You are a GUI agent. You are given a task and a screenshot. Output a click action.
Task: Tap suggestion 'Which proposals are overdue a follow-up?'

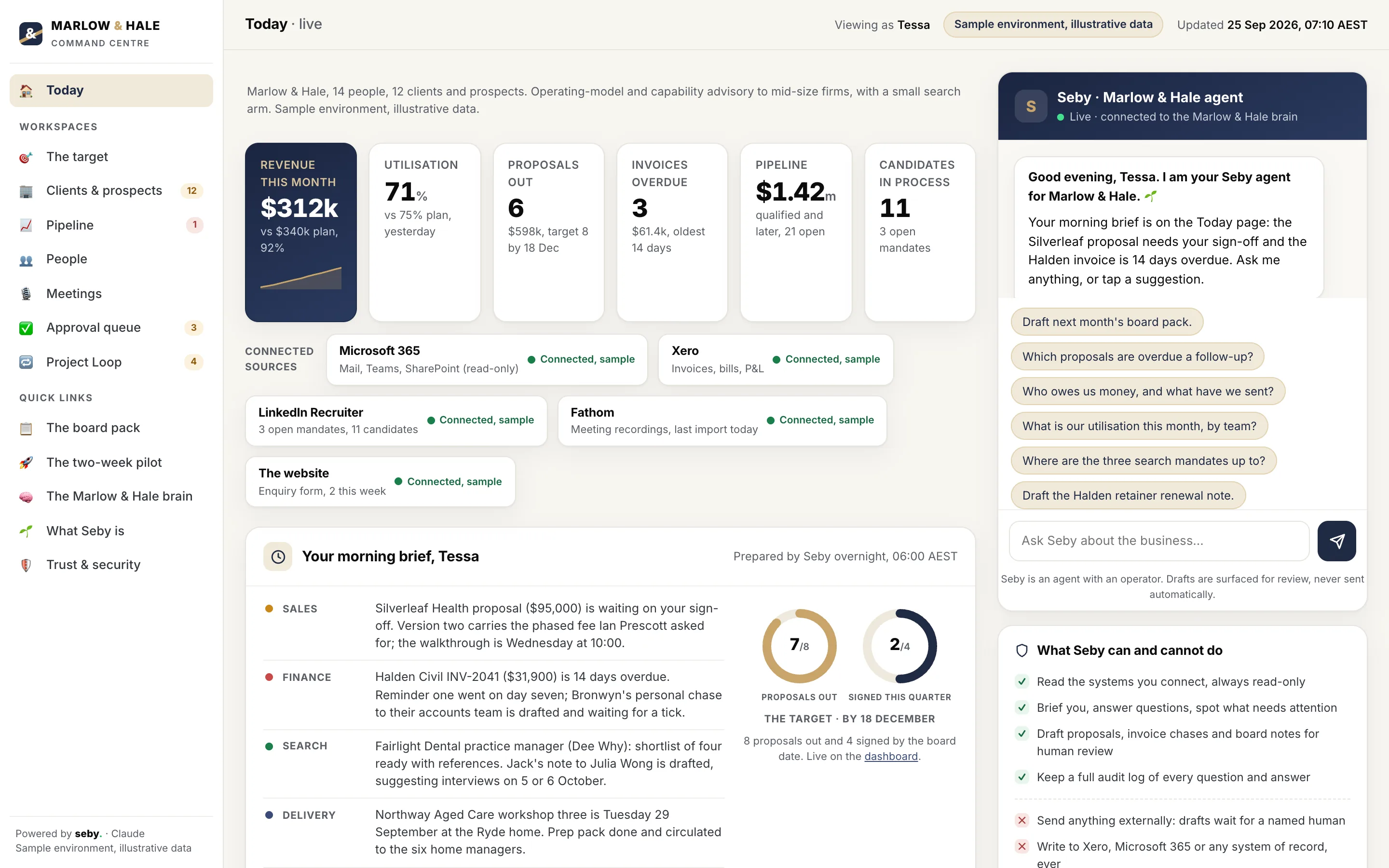click(1137, 356)
